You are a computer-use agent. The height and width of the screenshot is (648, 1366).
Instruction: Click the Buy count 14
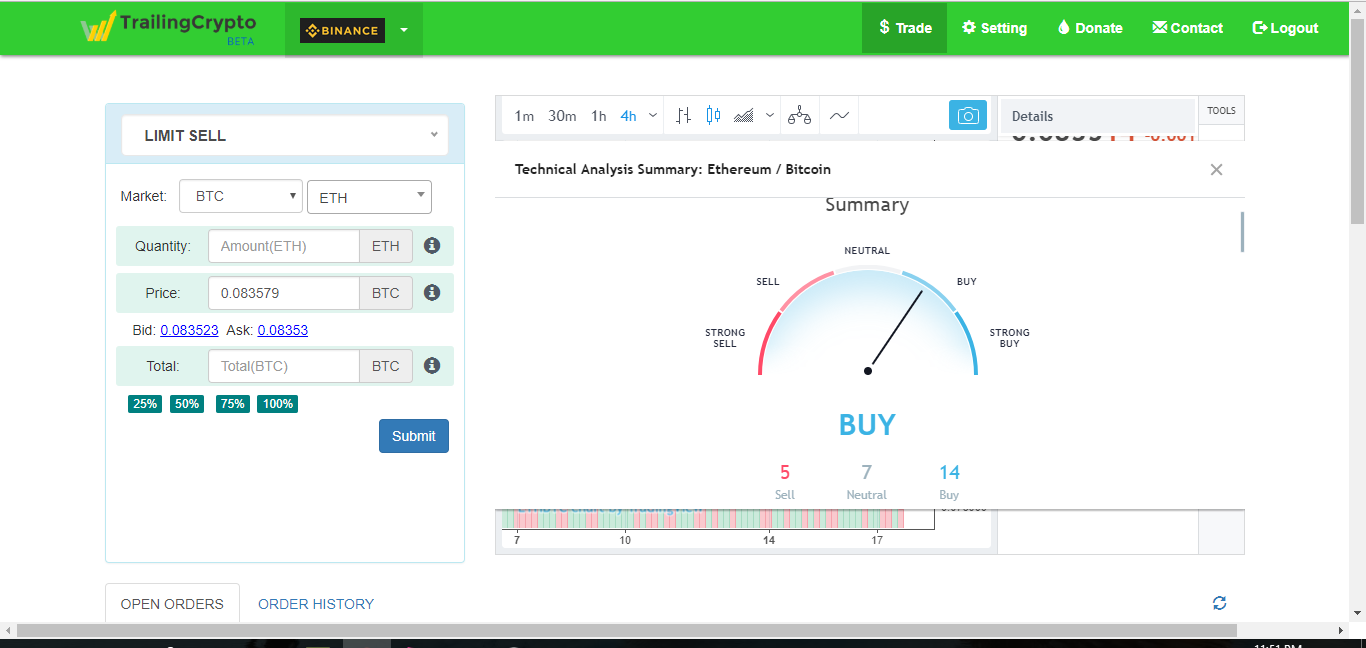[x=949, y=472]
